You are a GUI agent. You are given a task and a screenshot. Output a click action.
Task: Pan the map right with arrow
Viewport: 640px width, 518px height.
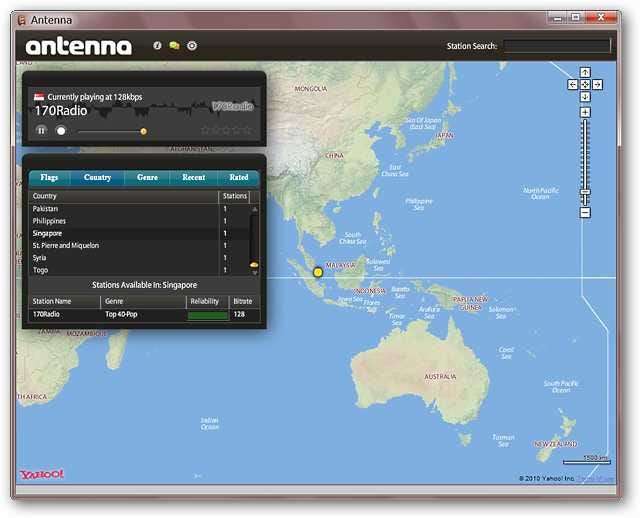[597, 85]
